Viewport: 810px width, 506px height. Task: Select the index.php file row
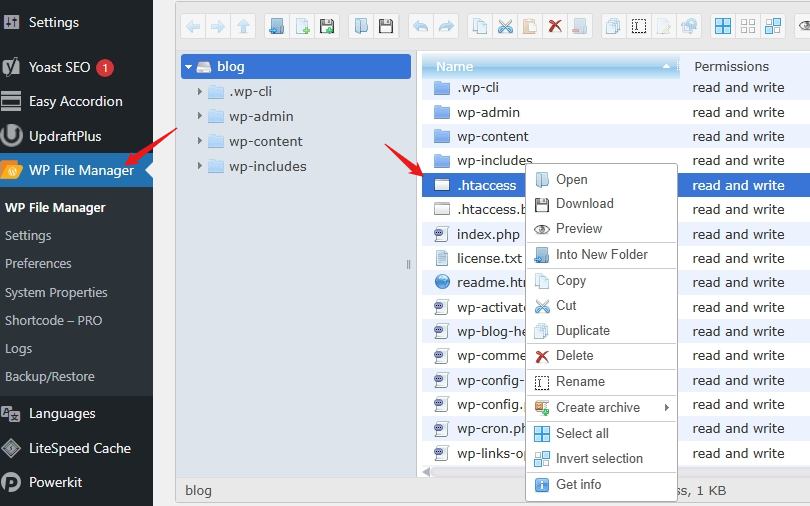(x=616, y=234)
